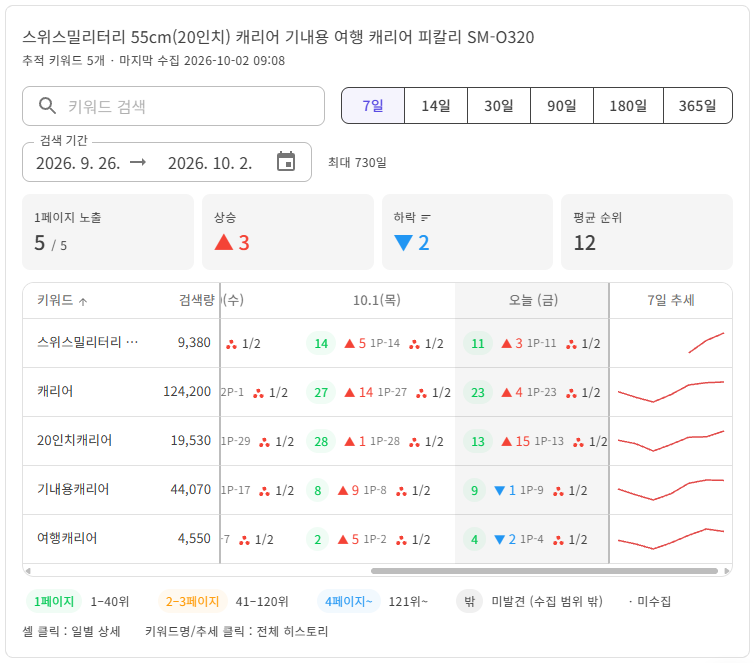Click today's down-arrow change 1 for 기내용캐리어
Image resolution: width=754 pixels, height=663 pixels.
[x=505, y=490]
